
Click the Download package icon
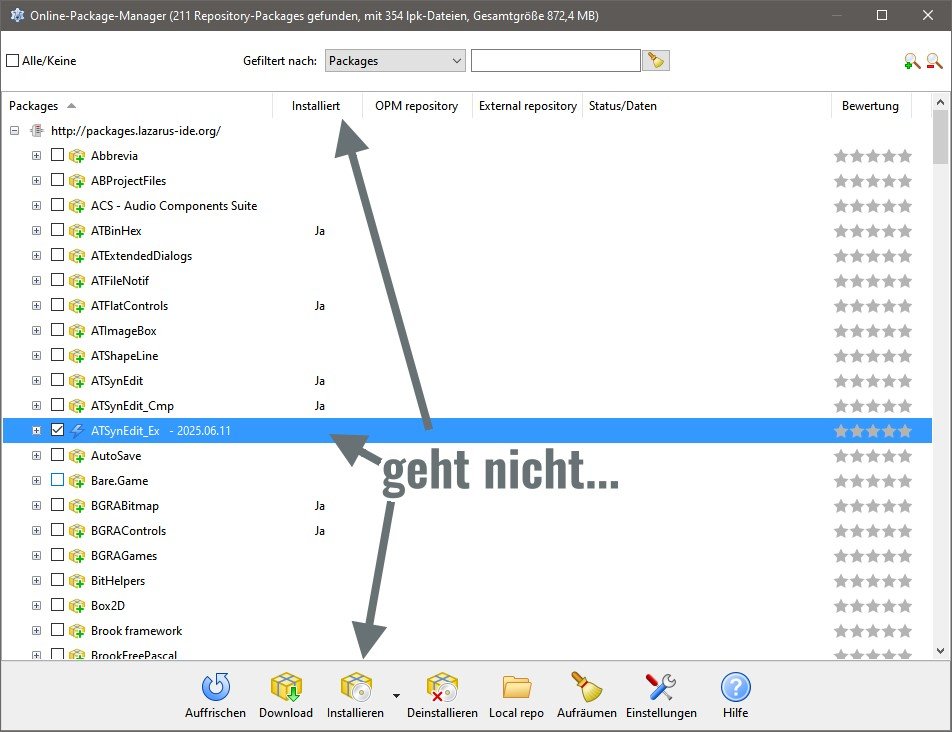[286, 687]
